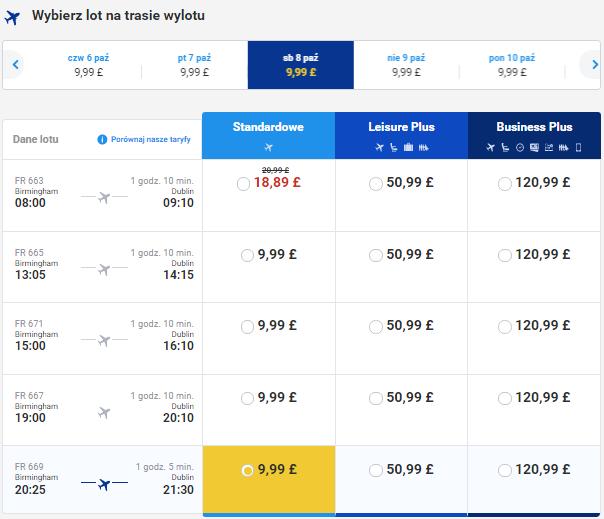Click the plane icon under Business Plus
This screenshot has height=519, width=604.
tap(490, 147)
